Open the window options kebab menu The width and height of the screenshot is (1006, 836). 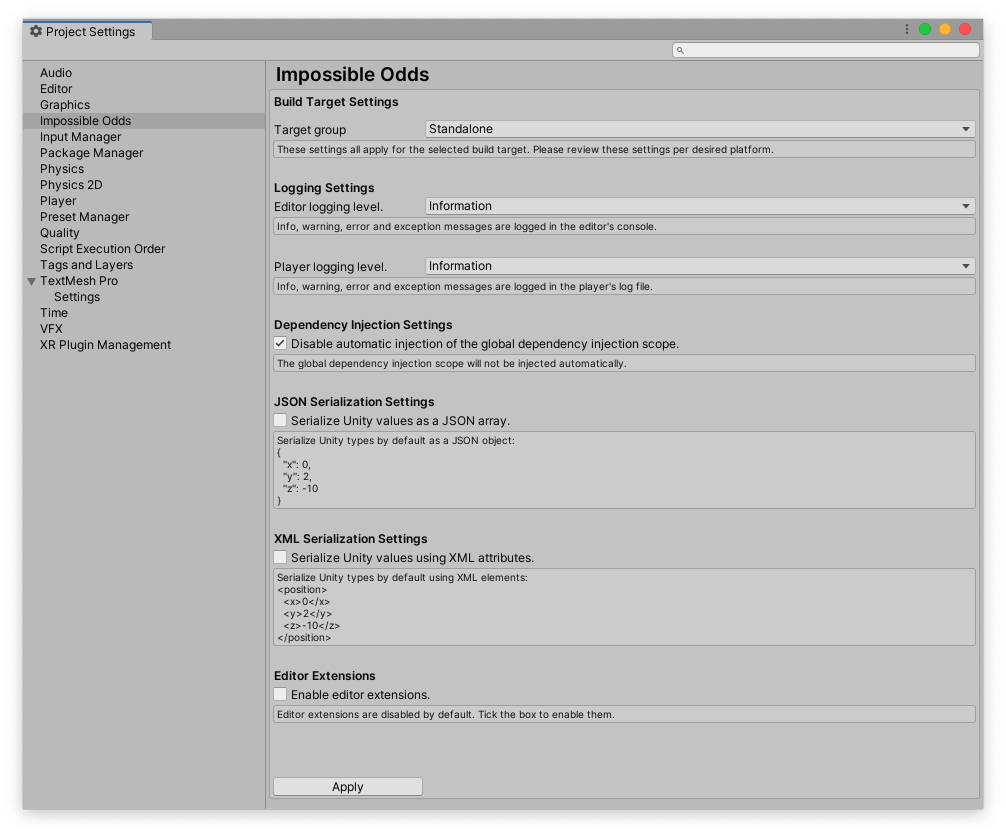[906, 30]
